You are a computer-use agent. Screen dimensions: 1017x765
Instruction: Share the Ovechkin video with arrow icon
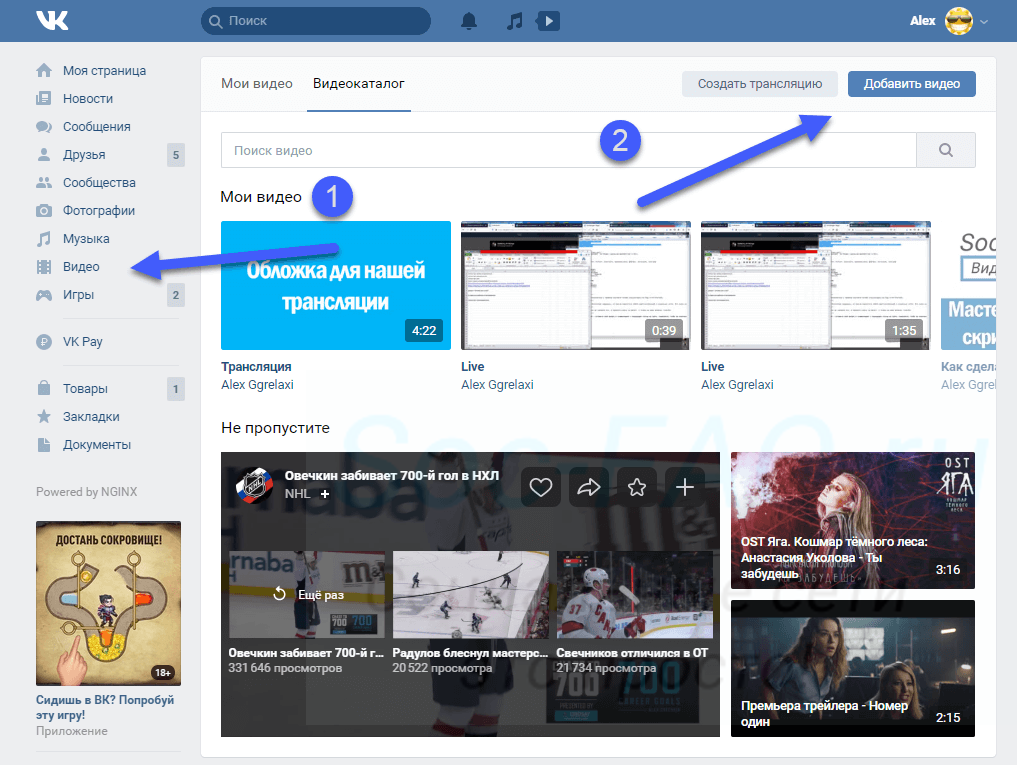point(589,487)
